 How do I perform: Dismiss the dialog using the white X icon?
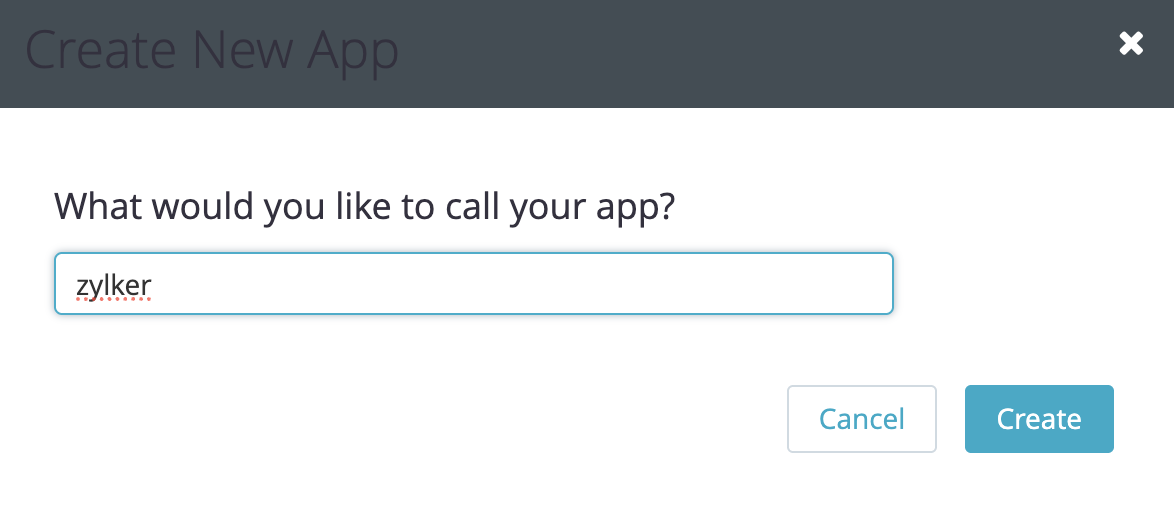(1131, 44)
